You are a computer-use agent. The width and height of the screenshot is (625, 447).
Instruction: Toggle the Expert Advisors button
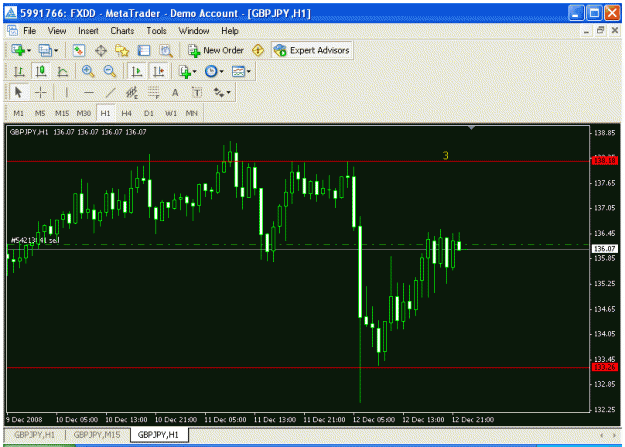click(x=312, y=51)
